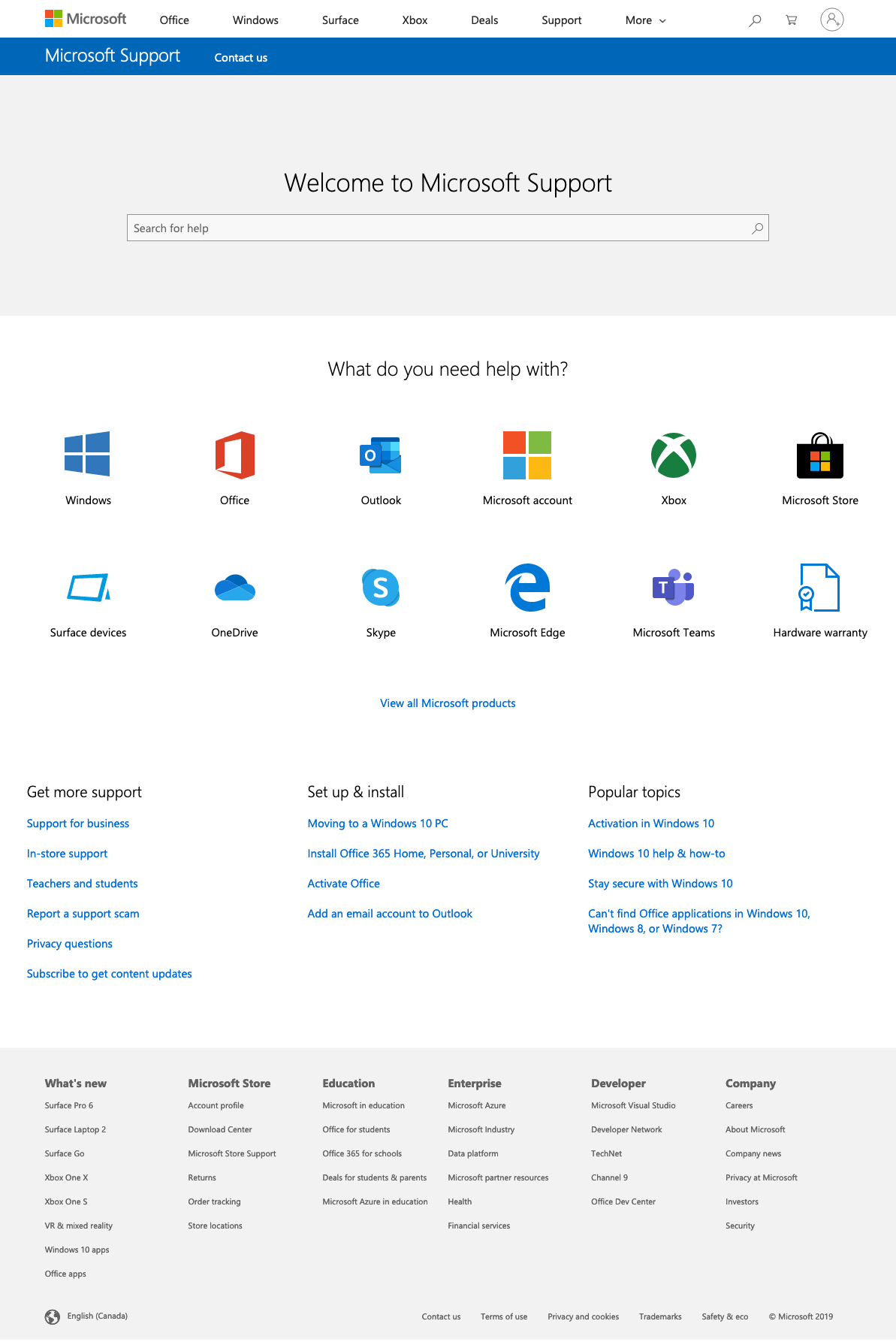Submit search with magnifier in search box
The image size is (896, 1342).
coord(757,228)
